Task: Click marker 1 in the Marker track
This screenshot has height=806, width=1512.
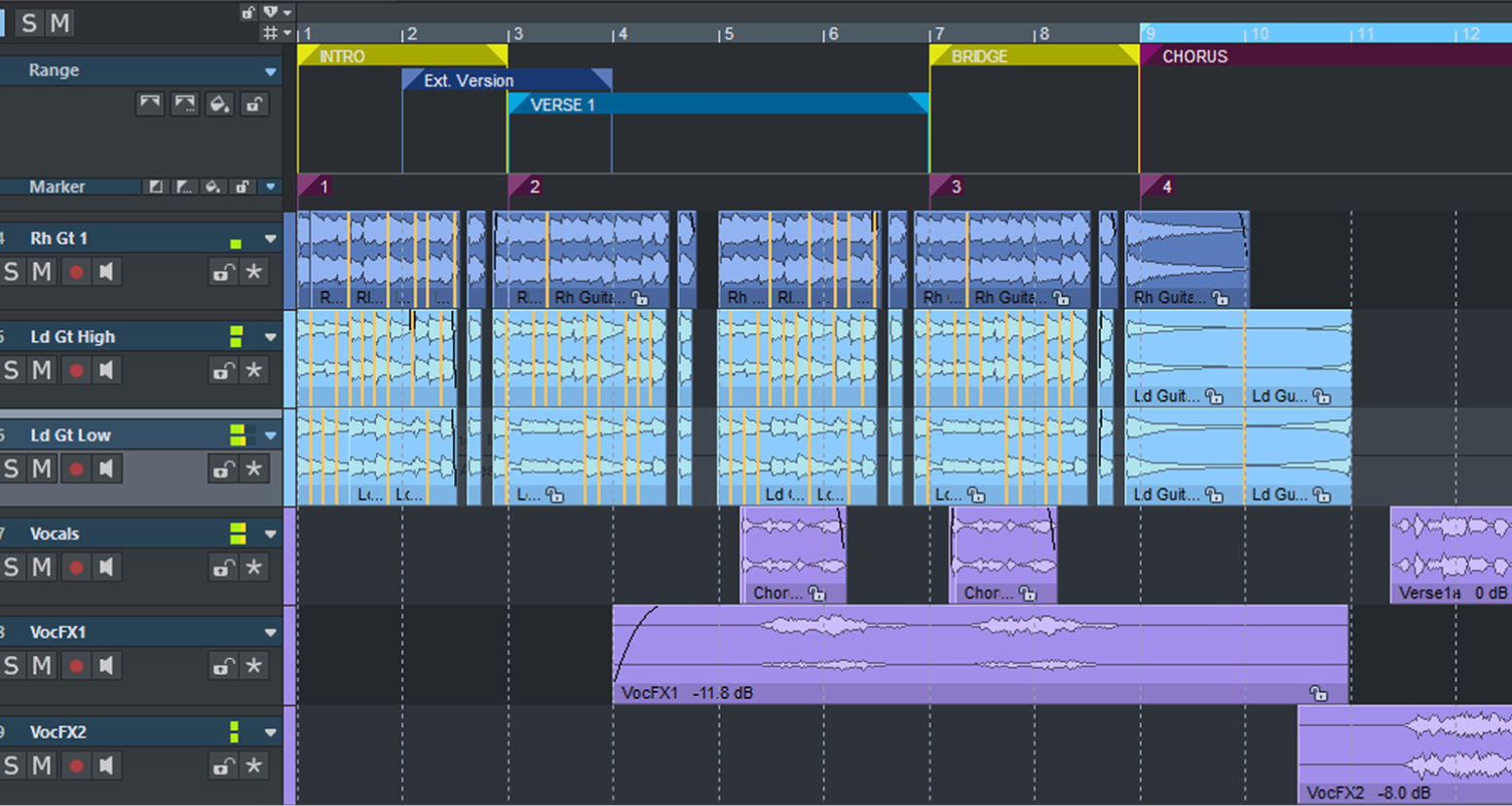Action: (x=314, y=186)
